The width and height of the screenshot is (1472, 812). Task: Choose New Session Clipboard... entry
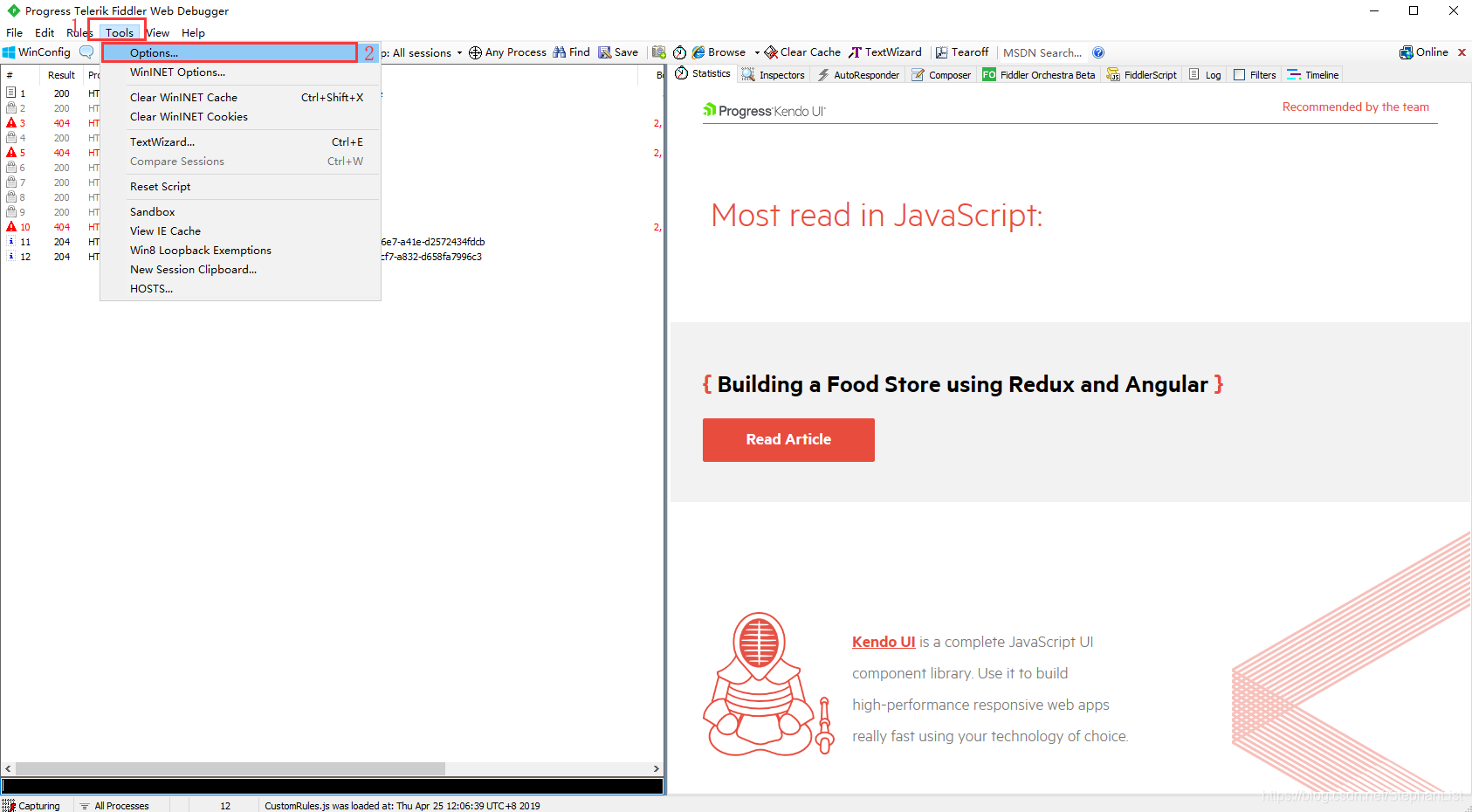click(240, 270)
